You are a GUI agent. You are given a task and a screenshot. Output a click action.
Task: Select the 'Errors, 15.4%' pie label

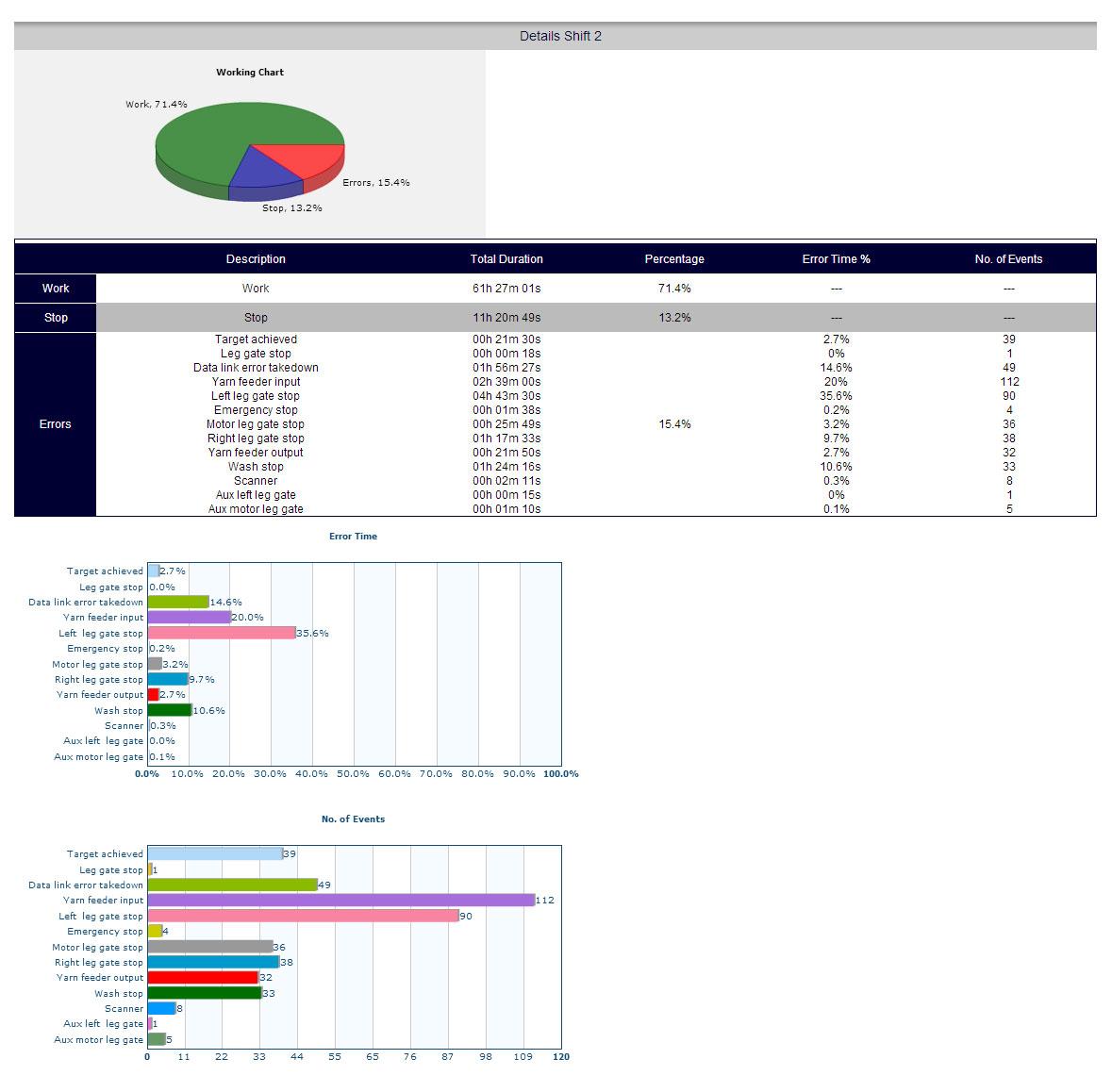376,183
